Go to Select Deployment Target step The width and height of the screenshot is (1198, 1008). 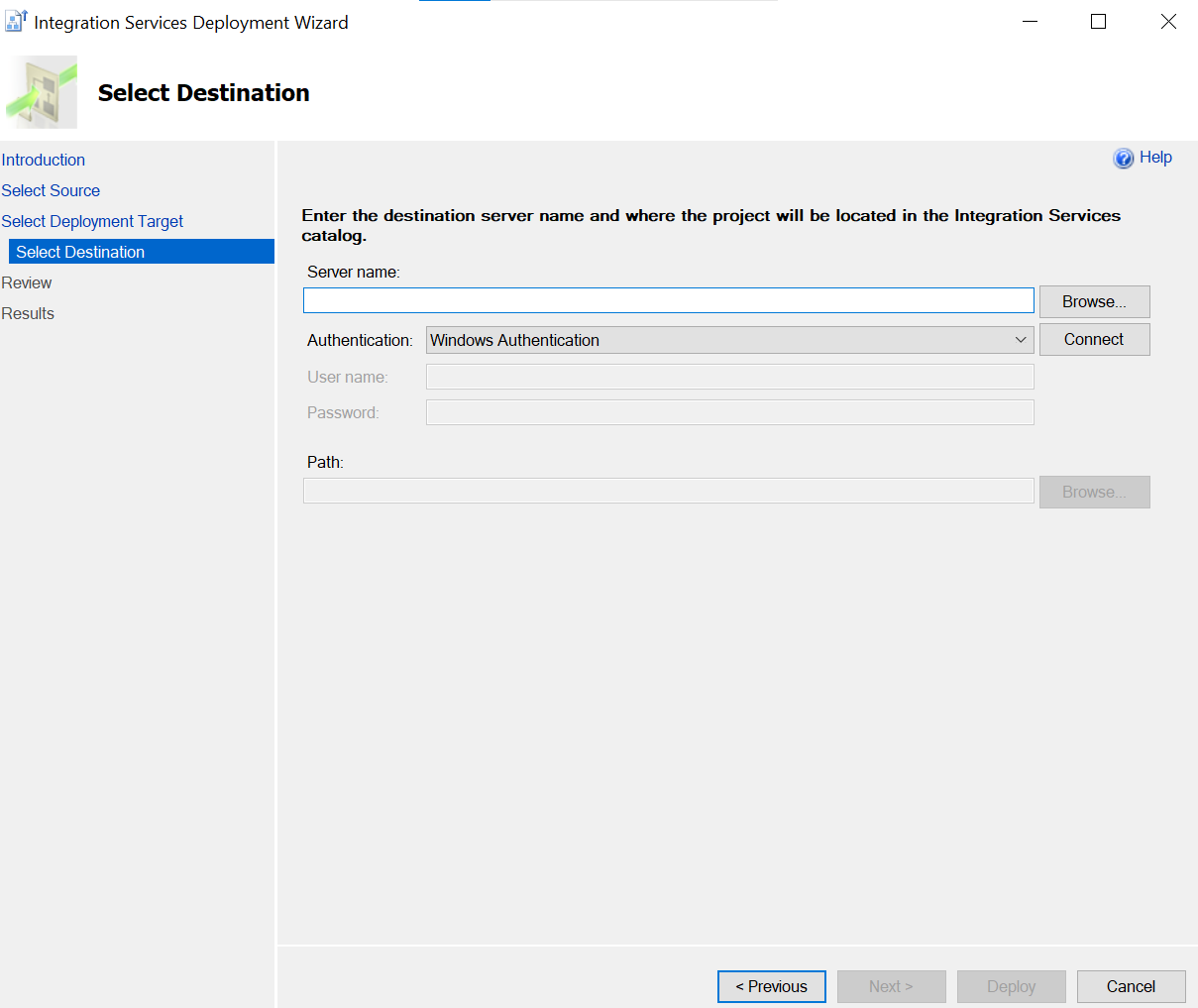[92, 221]
